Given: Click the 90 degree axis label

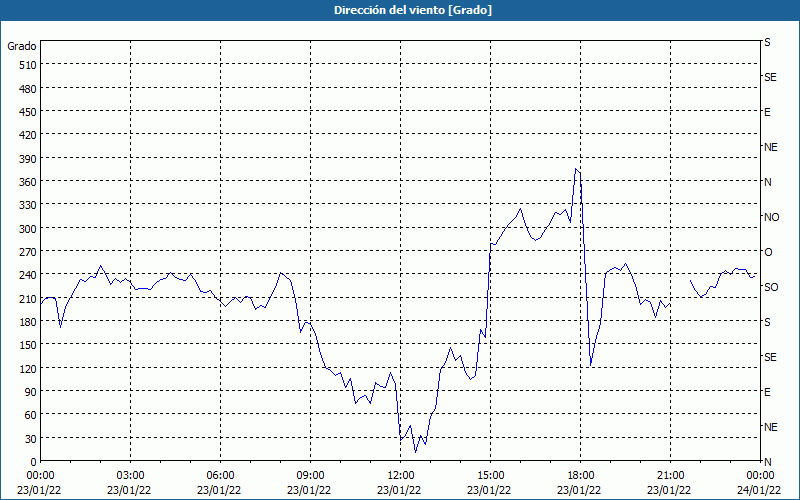Looking at the screenshot, I should click(x=31, y=392).
